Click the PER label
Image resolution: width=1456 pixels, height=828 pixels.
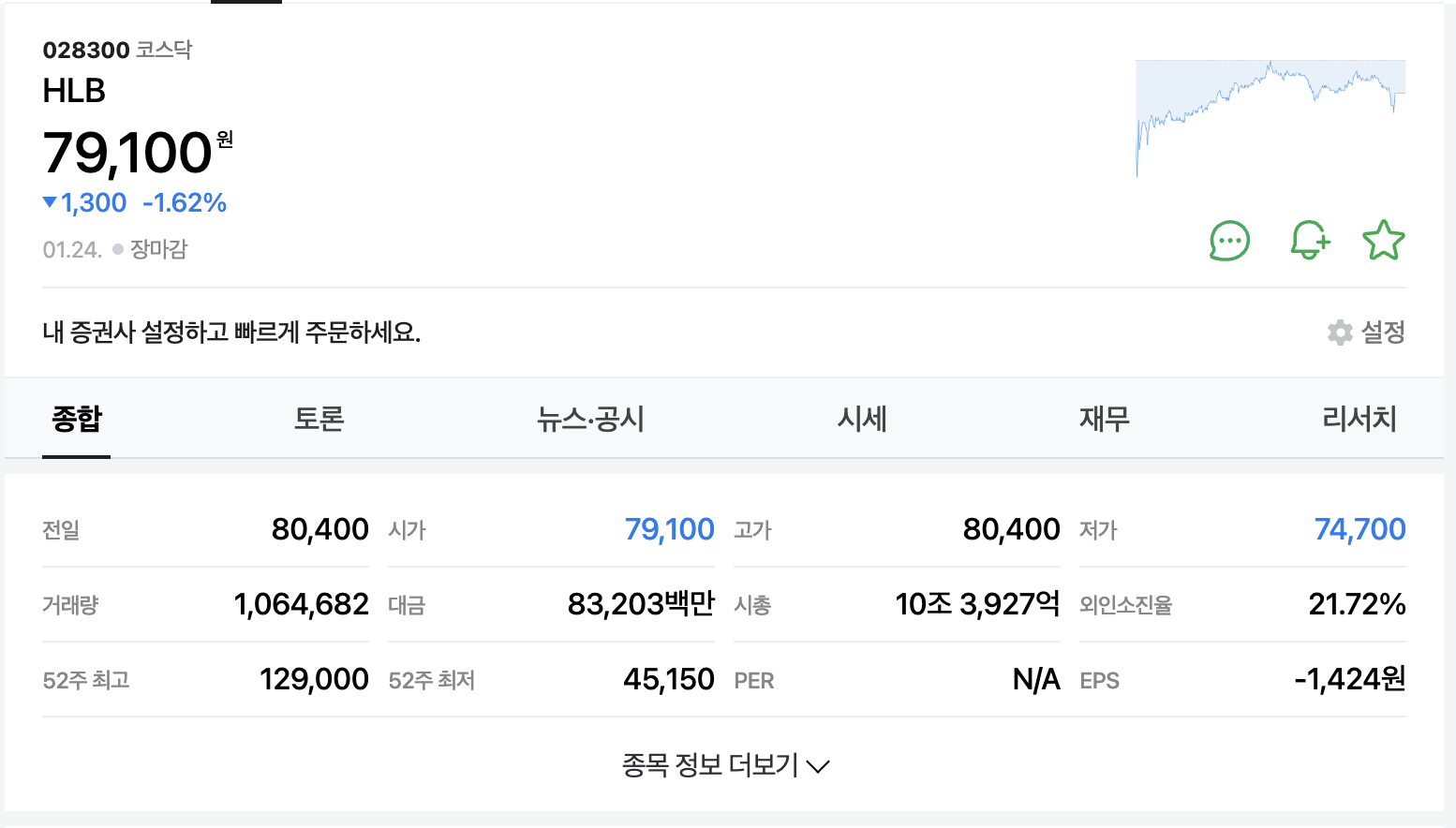(754, 681)
